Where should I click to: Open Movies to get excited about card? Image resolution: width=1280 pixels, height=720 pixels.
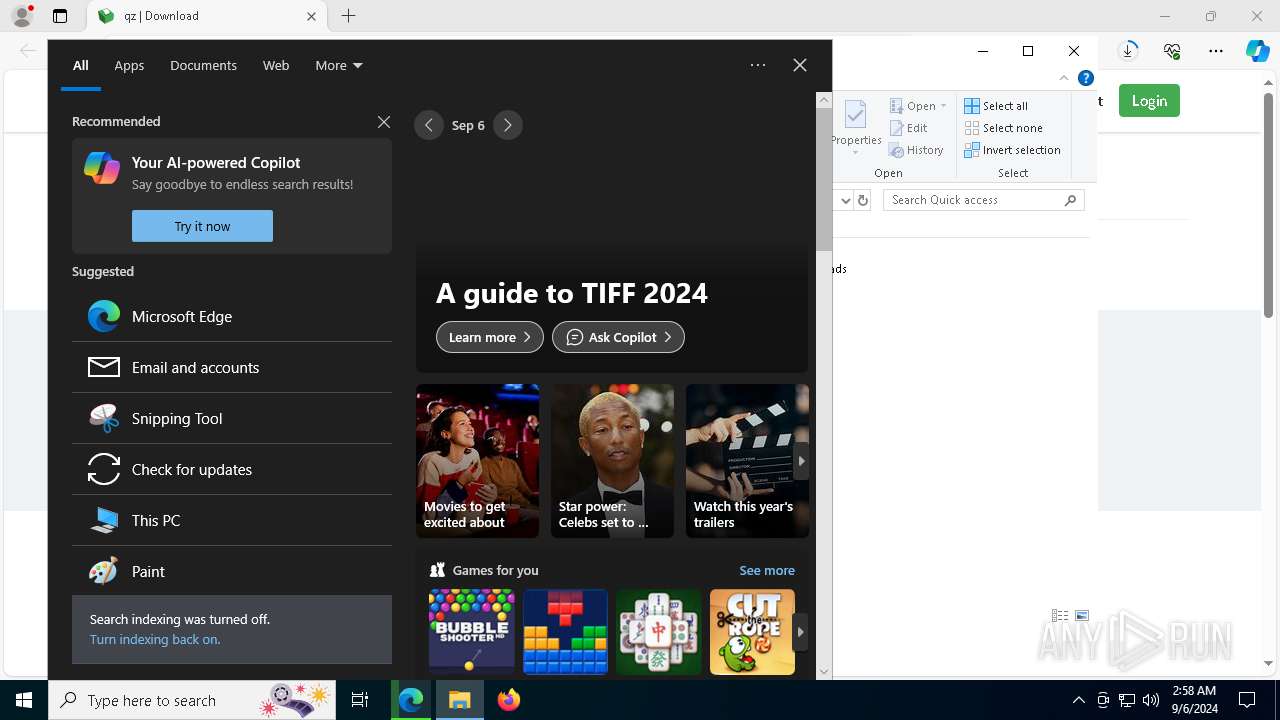coord(477,461)
